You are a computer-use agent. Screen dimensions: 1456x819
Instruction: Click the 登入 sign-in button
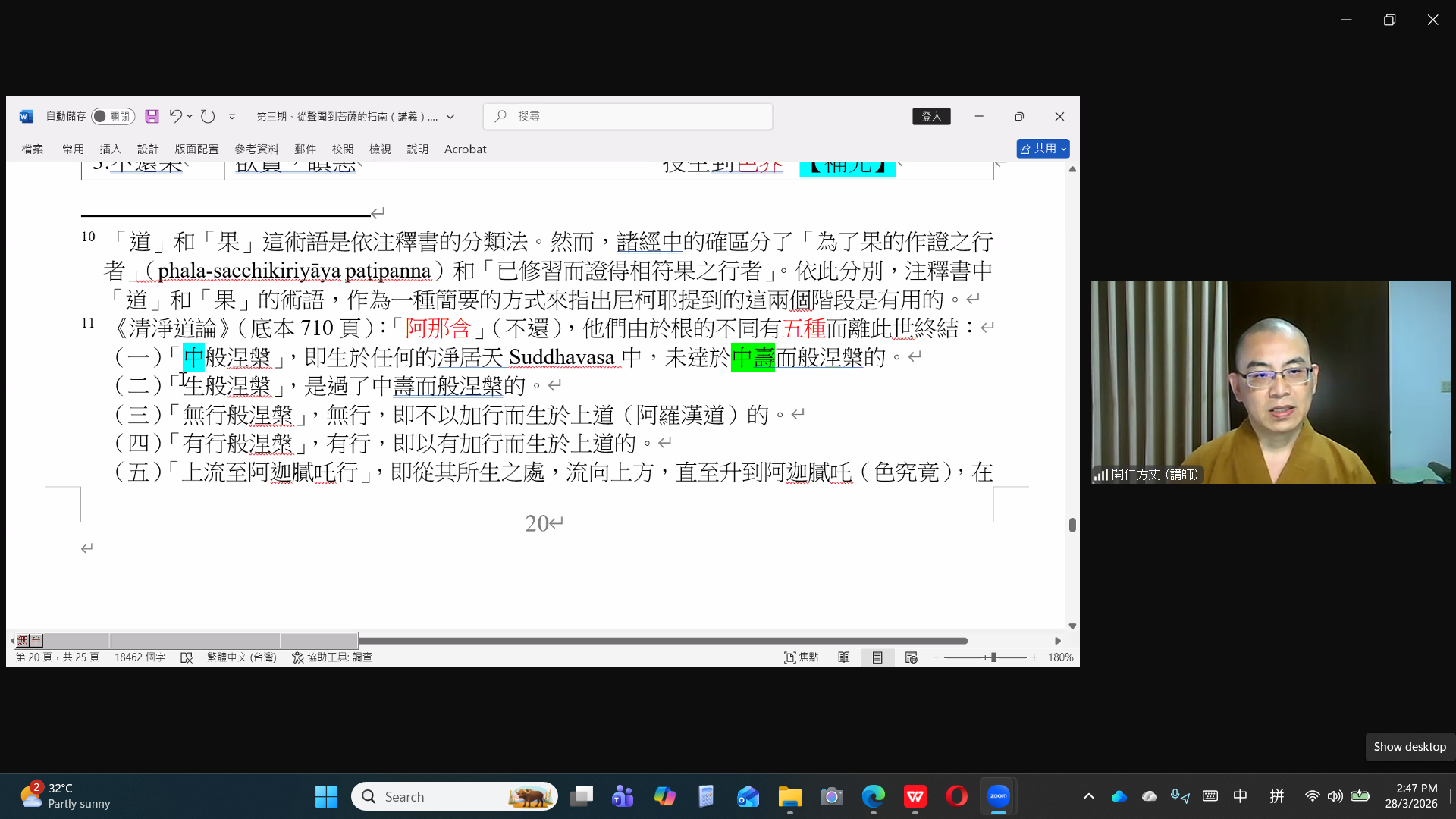tap(931, 116)
